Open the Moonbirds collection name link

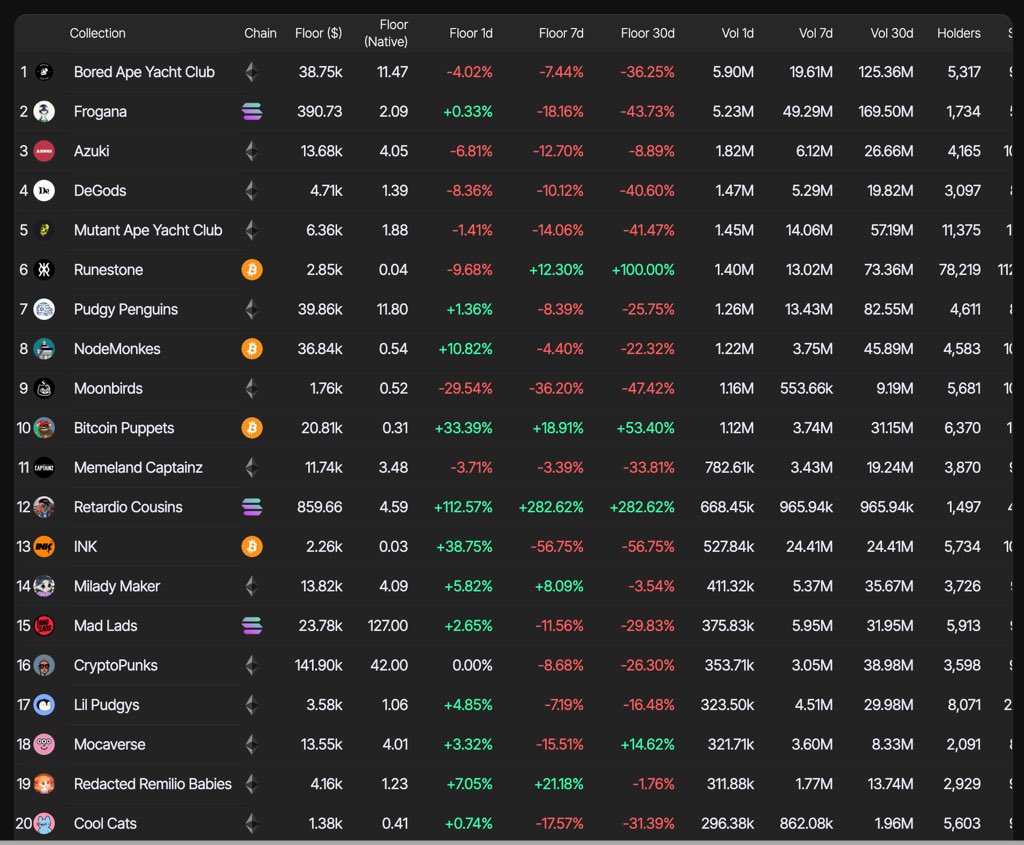[108, 389]
